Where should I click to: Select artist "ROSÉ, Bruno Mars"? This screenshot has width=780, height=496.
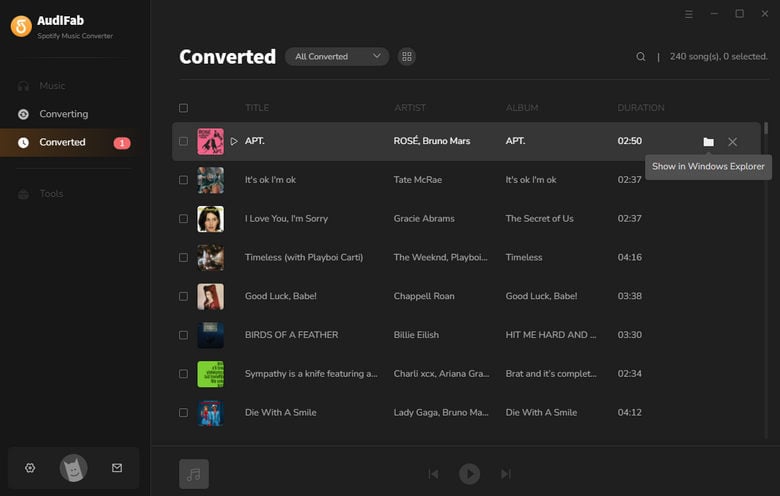432,141
